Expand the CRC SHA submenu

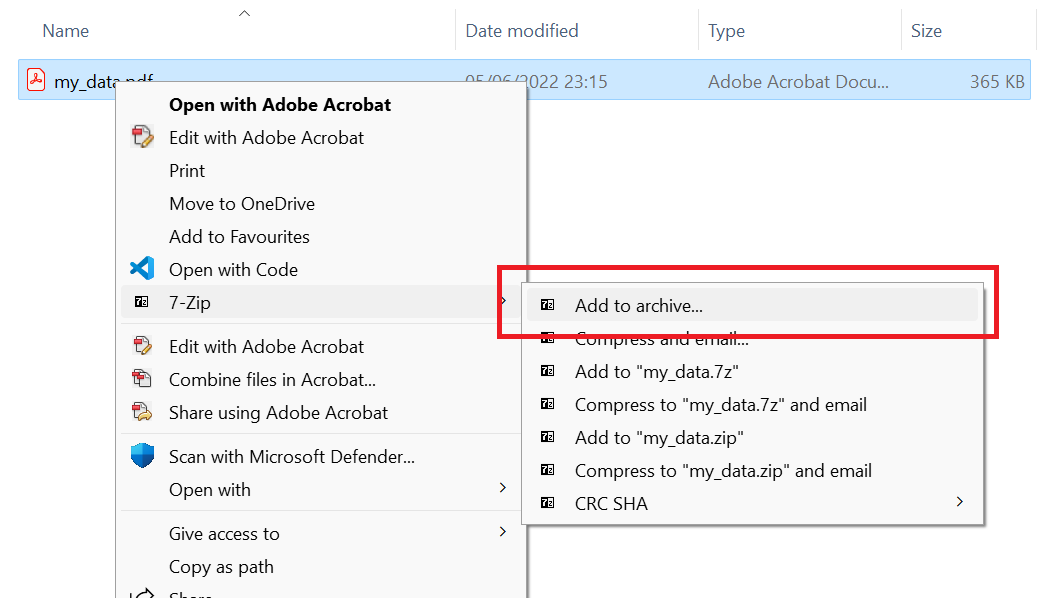[x=959, y=503]
